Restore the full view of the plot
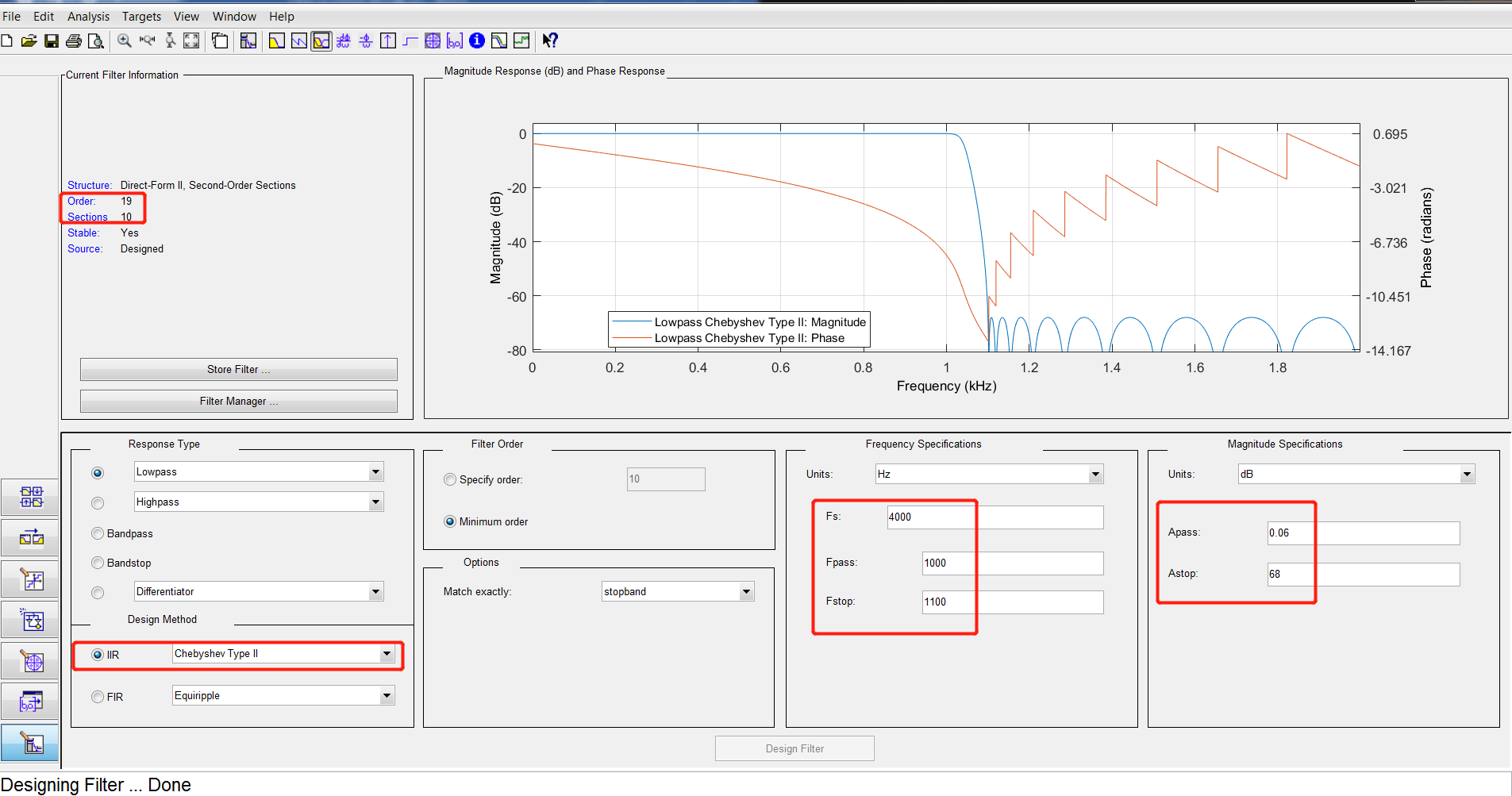 (191, 40)
